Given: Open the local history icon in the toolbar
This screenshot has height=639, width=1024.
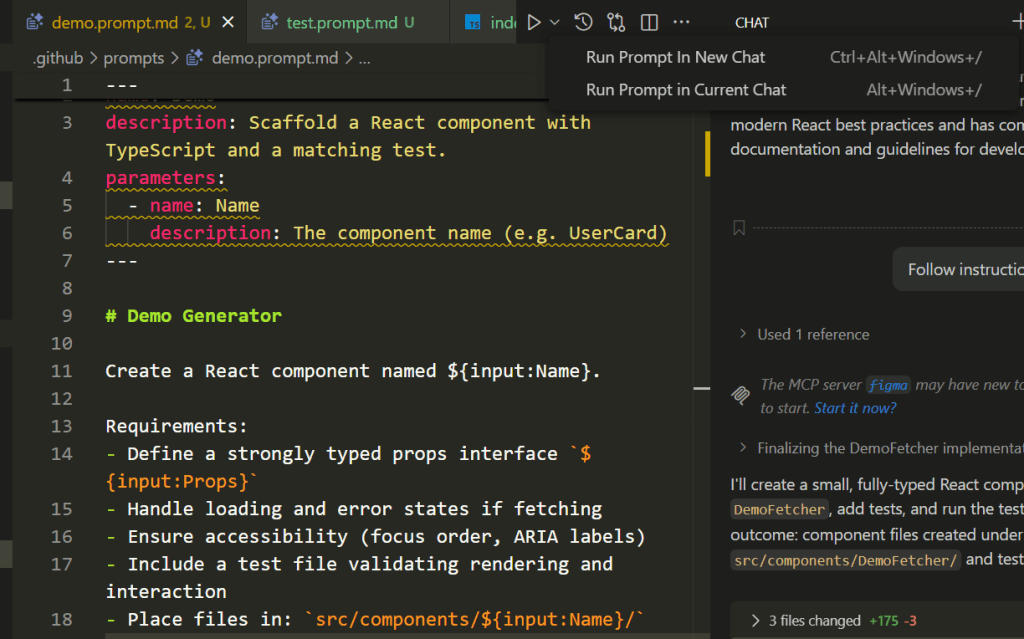Looking at the screenshot, I should tap(581, 21).
